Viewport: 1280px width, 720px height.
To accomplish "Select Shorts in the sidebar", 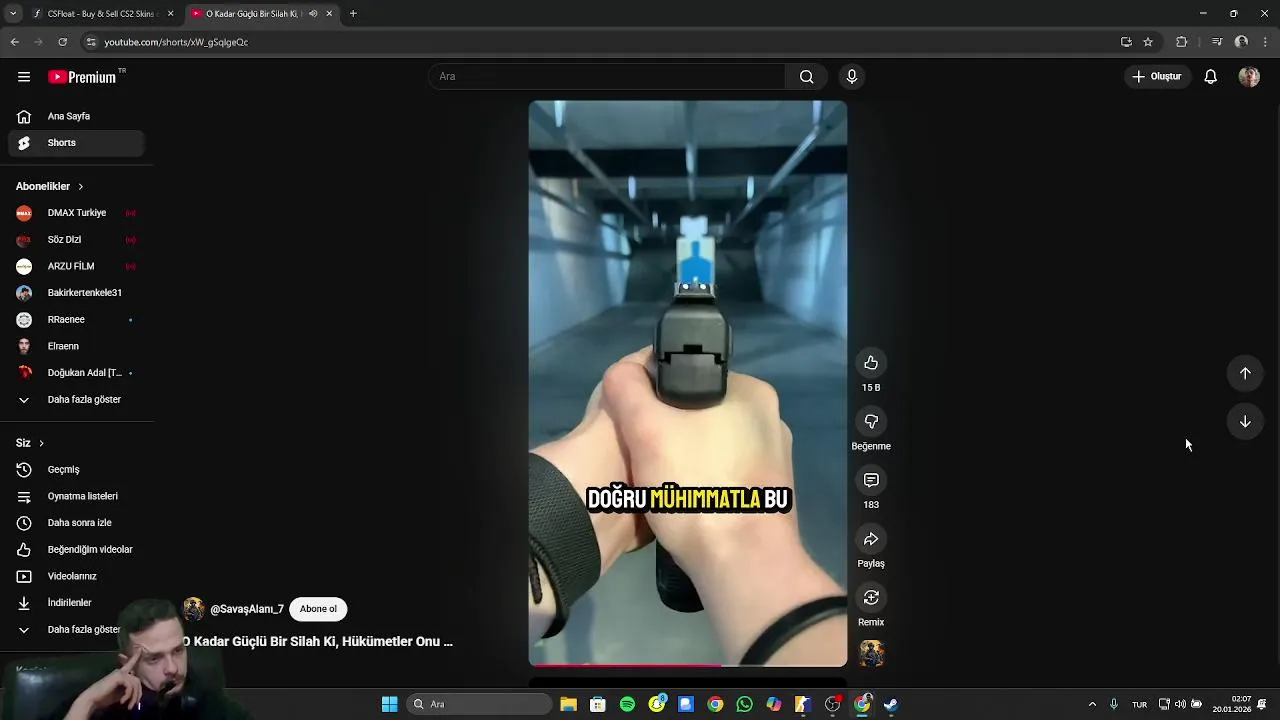I will point(77,143).
